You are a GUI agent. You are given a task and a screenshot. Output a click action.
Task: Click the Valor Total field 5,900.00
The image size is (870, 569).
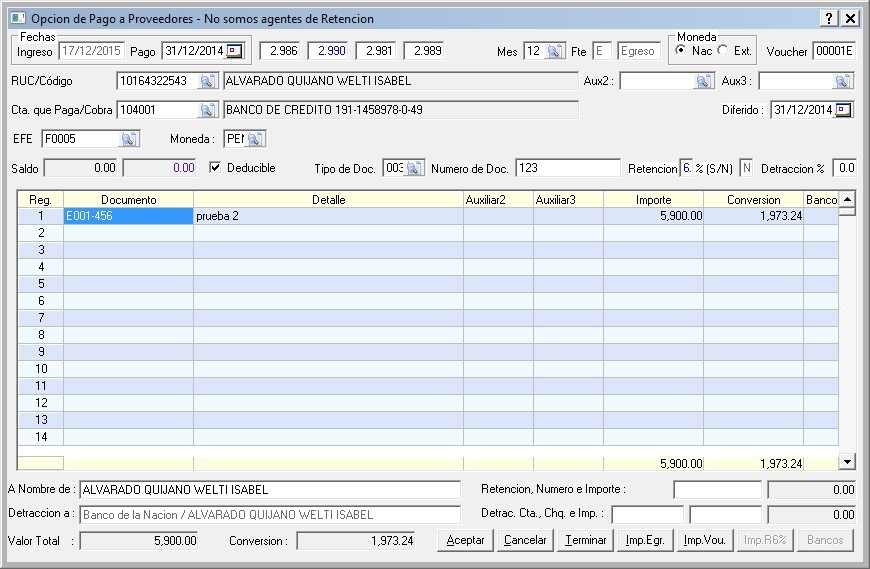[139, 541]
